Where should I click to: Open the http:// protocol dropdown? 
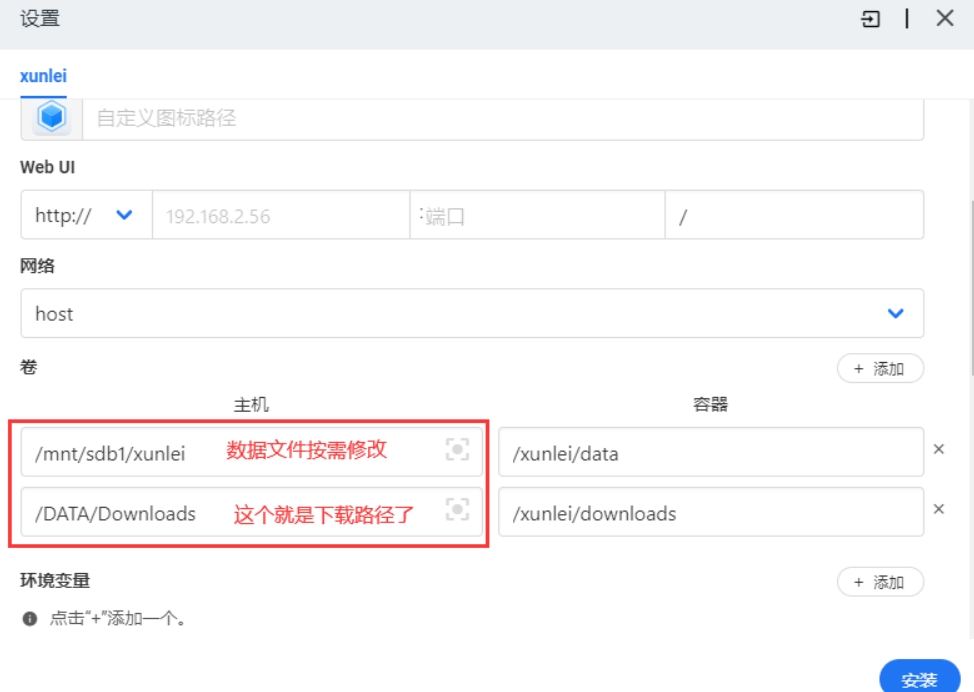click(x=84, y=215)
